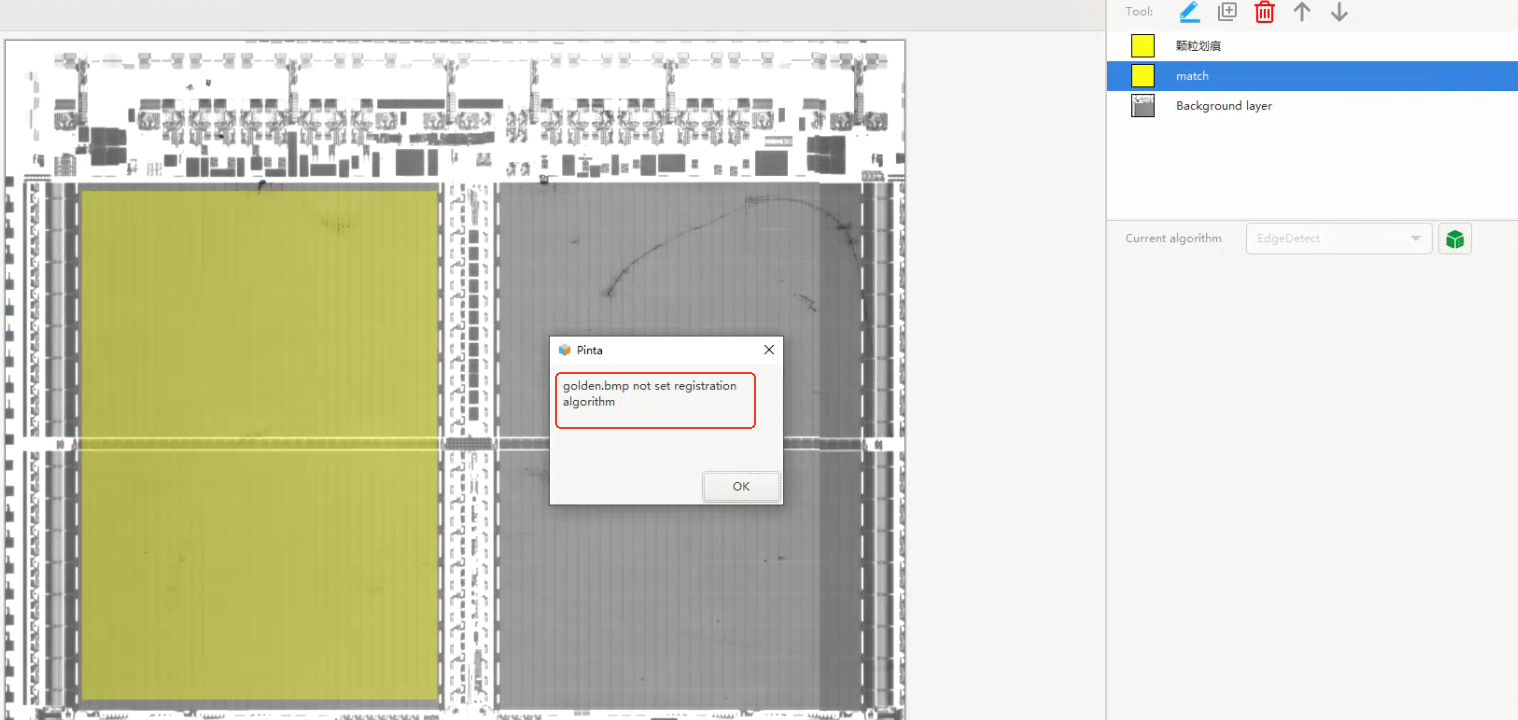Image resolution: width=1518 pixels, height=720 pixels.
Task: Click the Background layer thumbnail
Action: click(1143, 106)
